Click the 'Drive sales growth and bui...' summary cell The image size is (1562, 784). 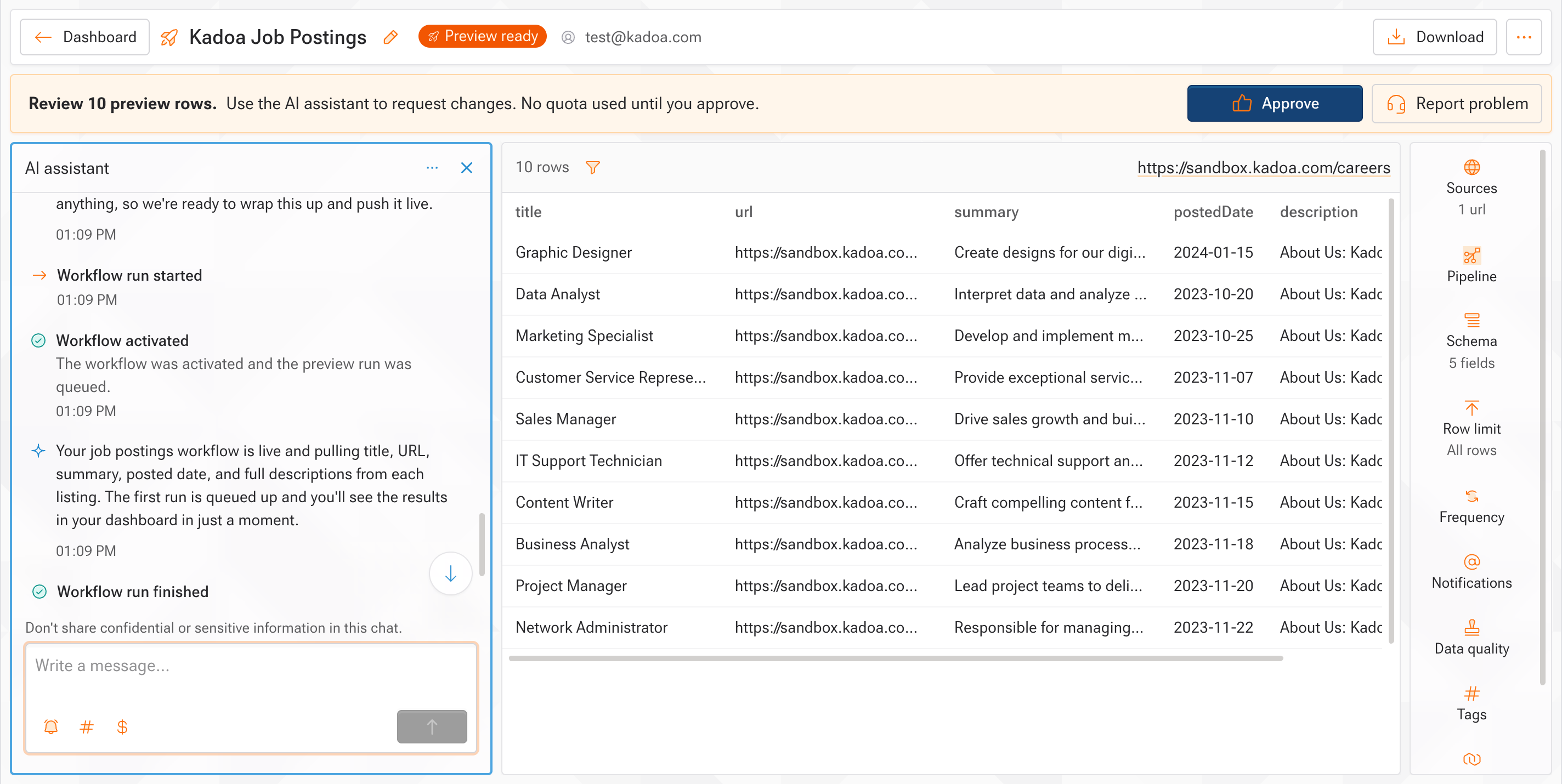click(x=1050, y=419)
